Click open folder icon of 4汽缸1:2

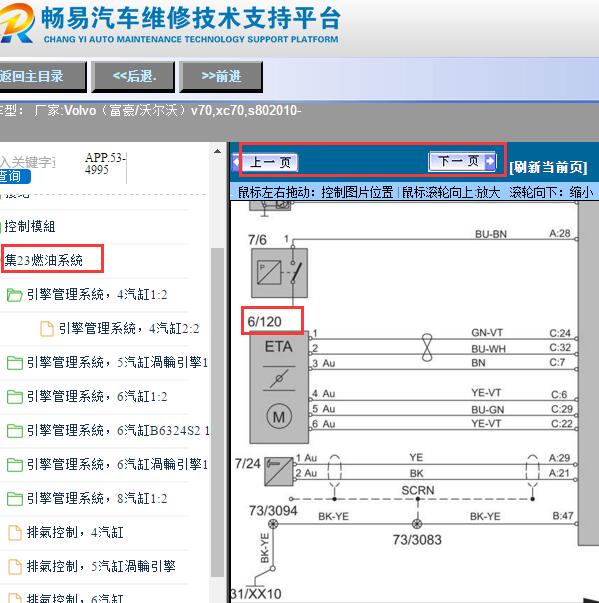15,295
